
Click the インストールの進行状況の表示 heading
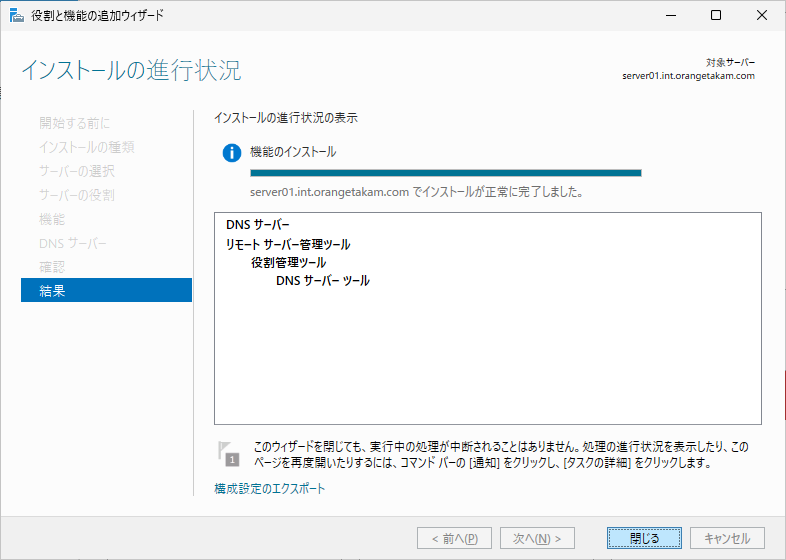[286, 118]
